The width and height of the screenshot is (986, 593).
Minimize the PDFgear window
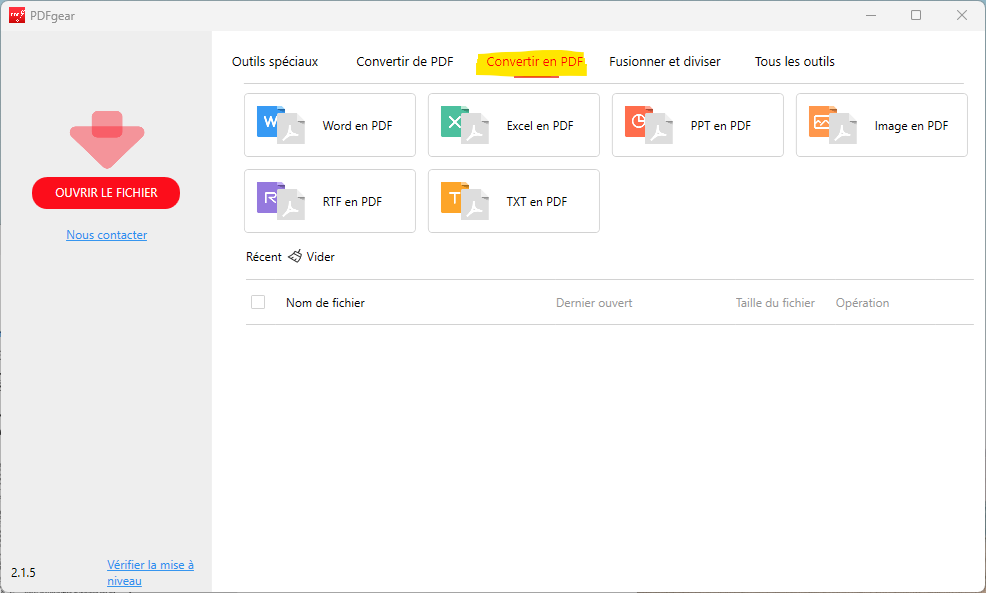[871, 15]
